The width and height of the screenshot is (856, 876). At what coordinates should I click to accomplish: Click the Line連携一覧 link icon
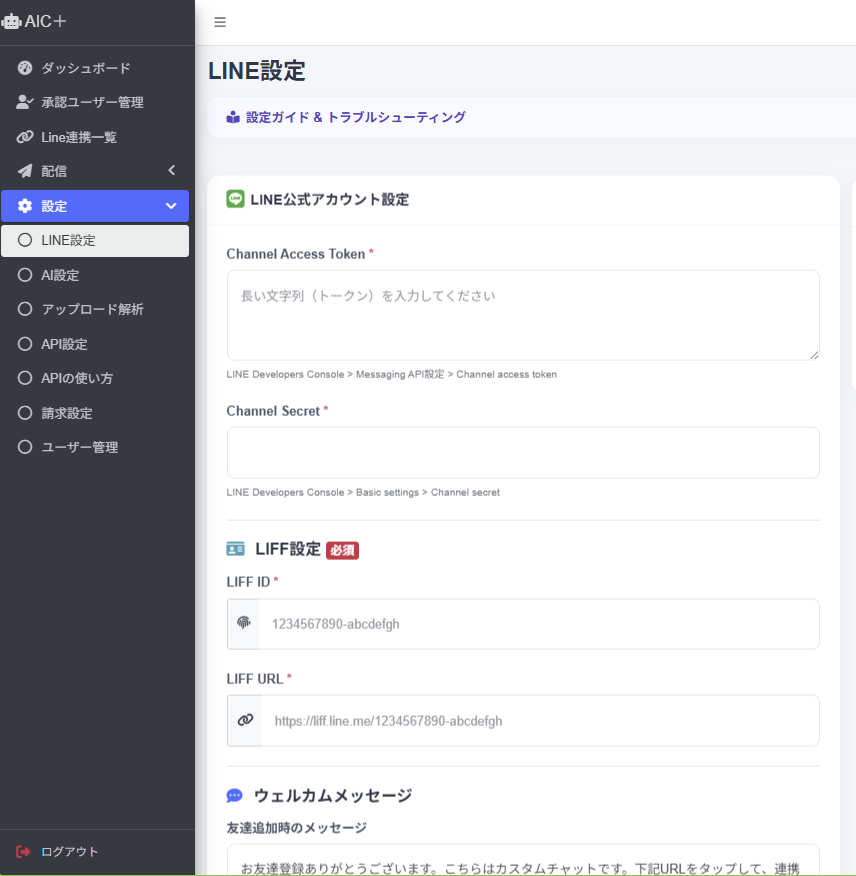coord(24,137)
